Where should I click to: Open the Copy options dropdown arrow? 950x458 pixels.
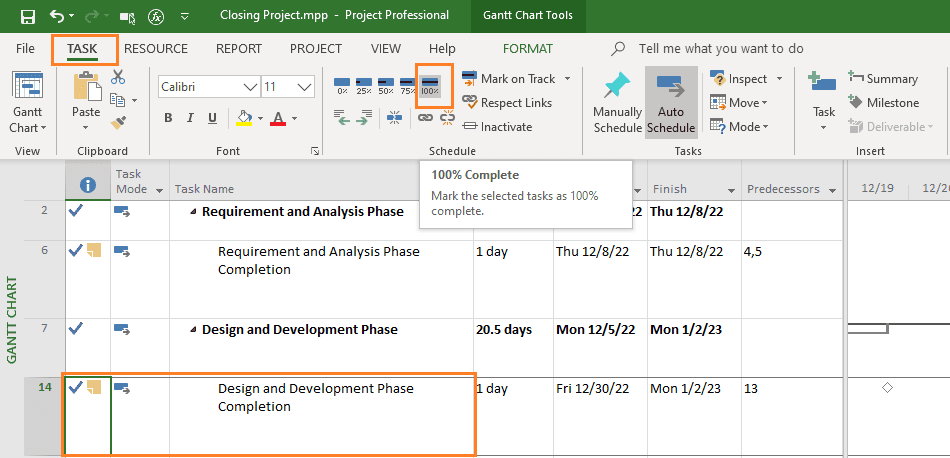coord(134,101)
